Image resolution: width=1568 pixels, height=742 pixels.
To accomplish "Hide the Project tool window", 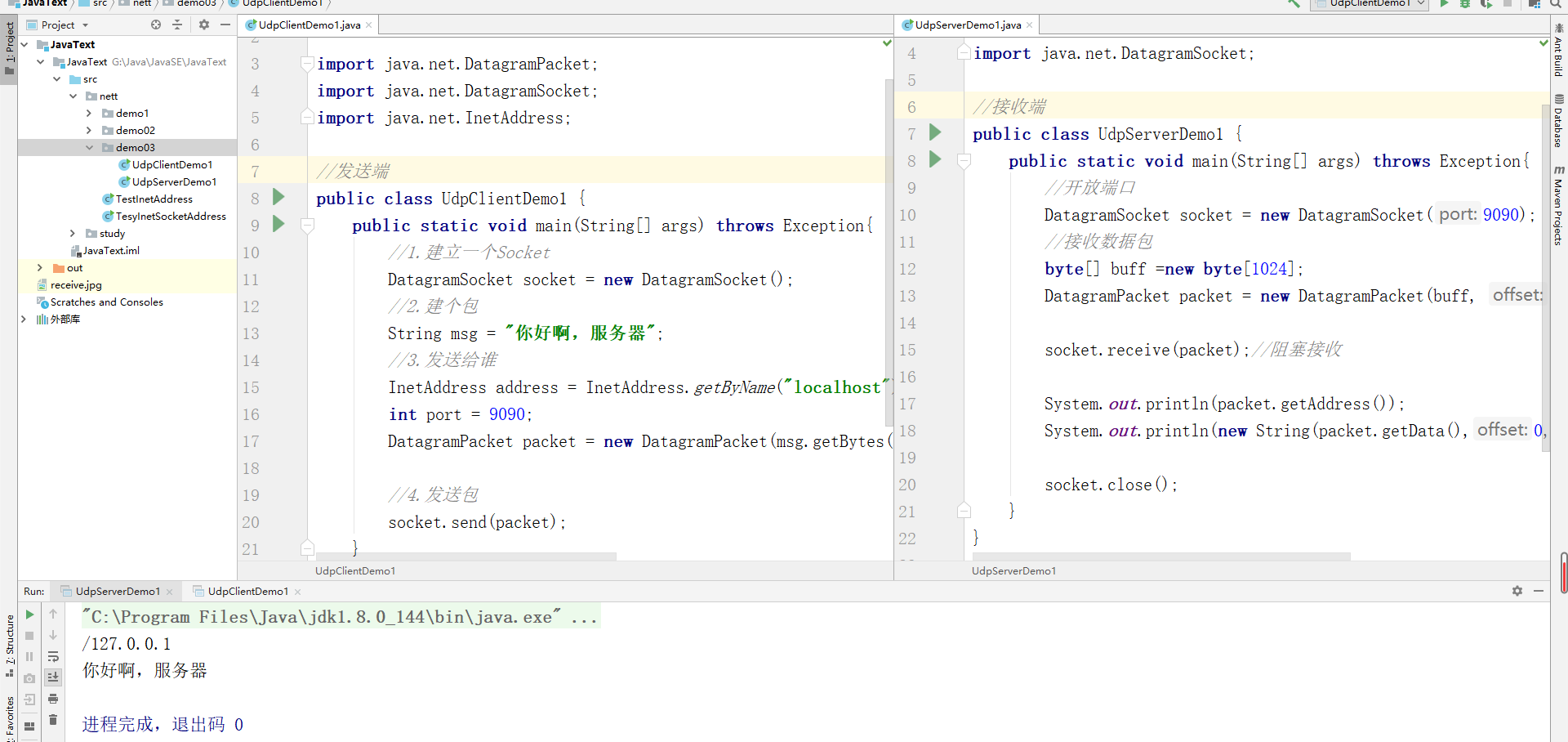I will click(225, 25).
